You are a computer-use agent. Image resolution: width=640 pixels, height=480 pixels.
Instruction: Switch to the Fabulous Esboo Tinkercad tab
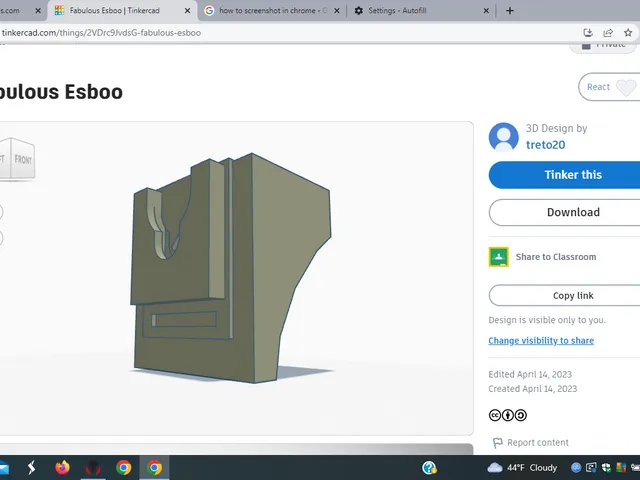coord(114,11)
